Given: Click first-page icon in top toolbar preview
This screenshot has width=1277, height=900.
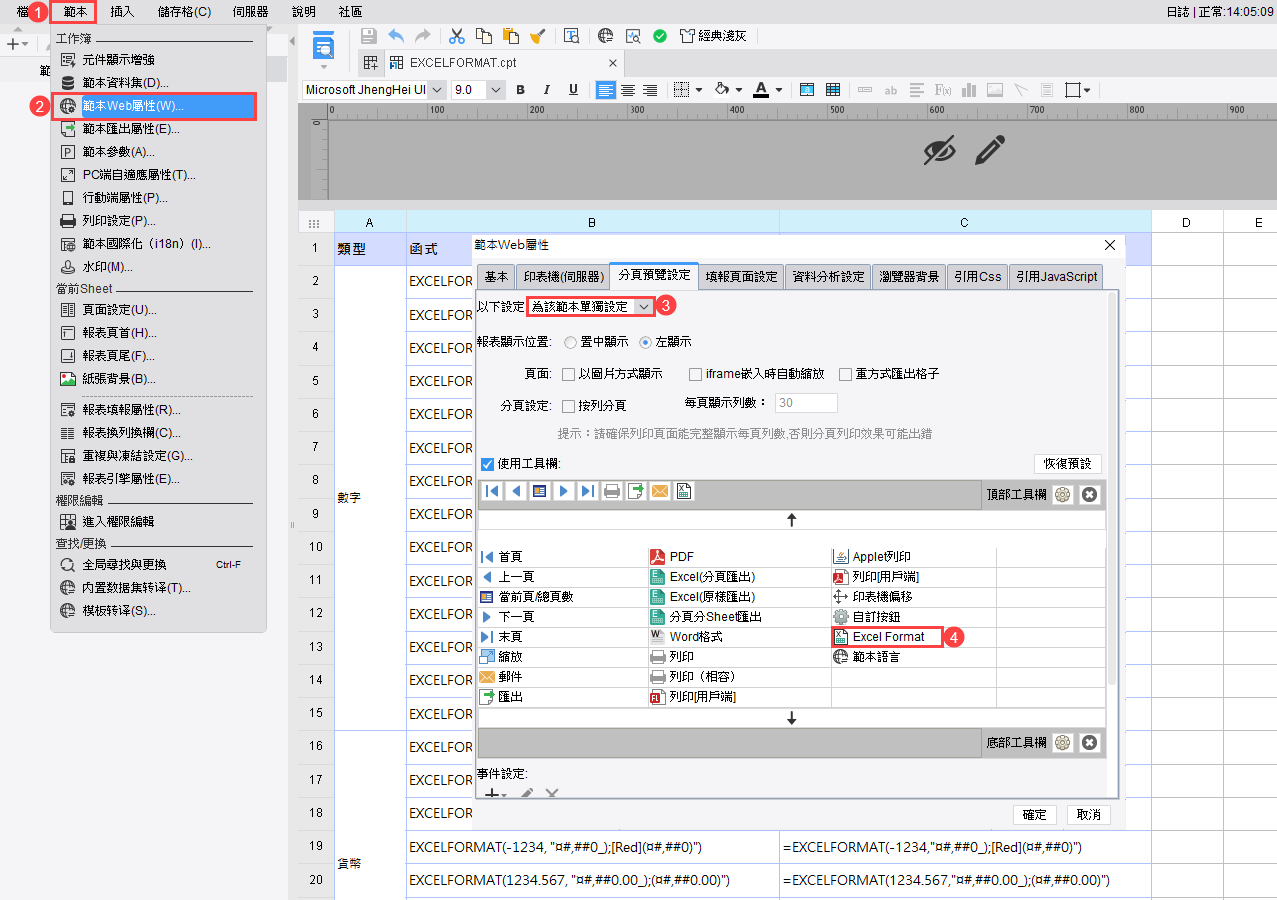Looking at the screenshot, I should (x=492, y=491).
